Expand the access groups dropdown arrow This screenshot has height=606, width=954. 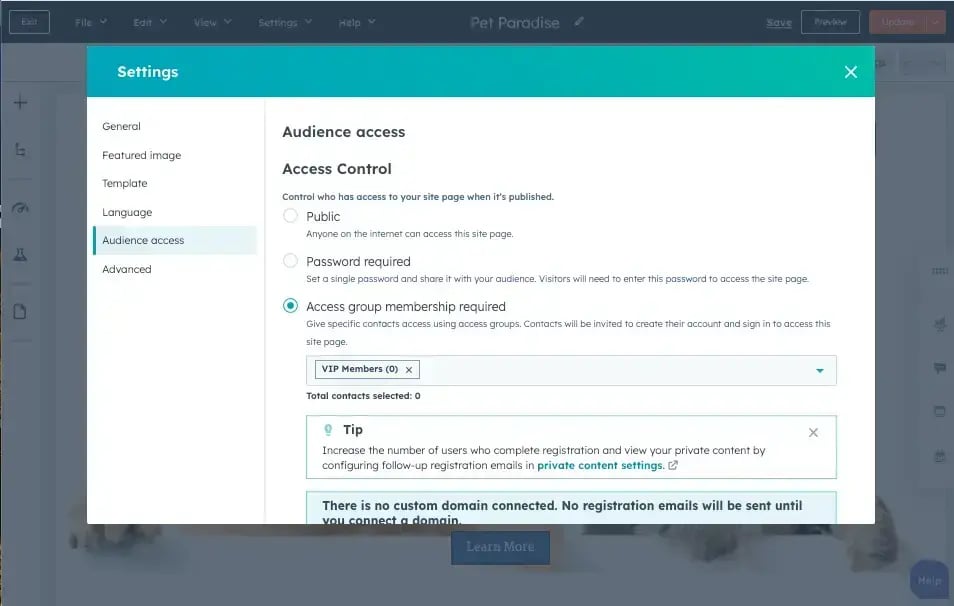[820, 371]
